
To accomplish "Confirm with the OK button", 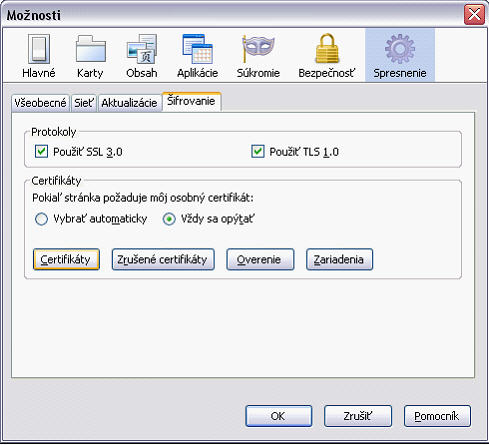I will pos(279,416).
